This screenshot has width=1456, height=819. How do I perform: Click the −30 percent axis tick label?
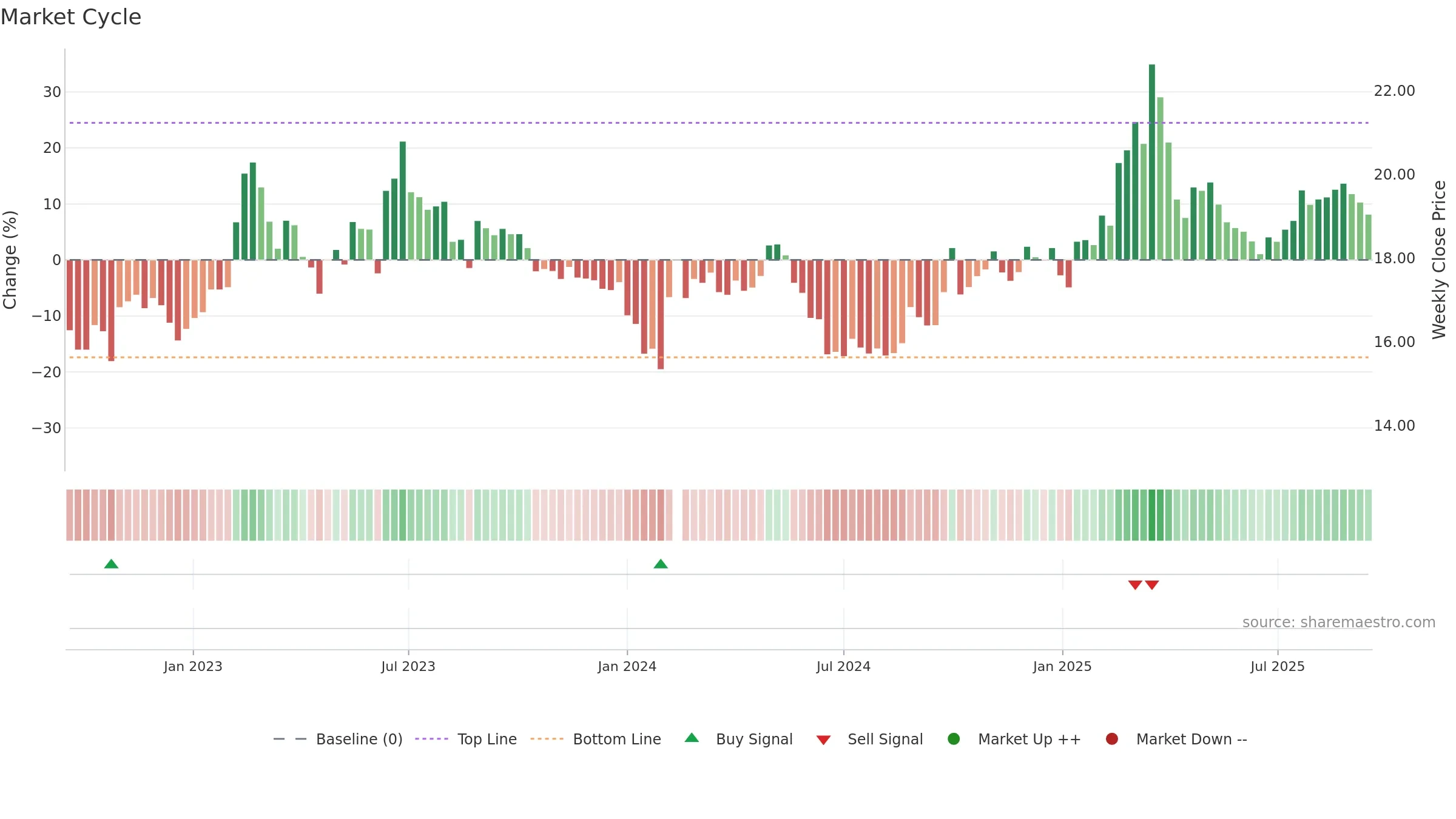47,428
